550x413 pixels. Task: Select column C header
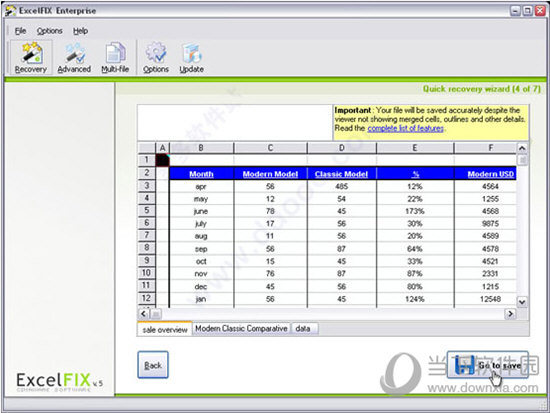tap(270, 148)
